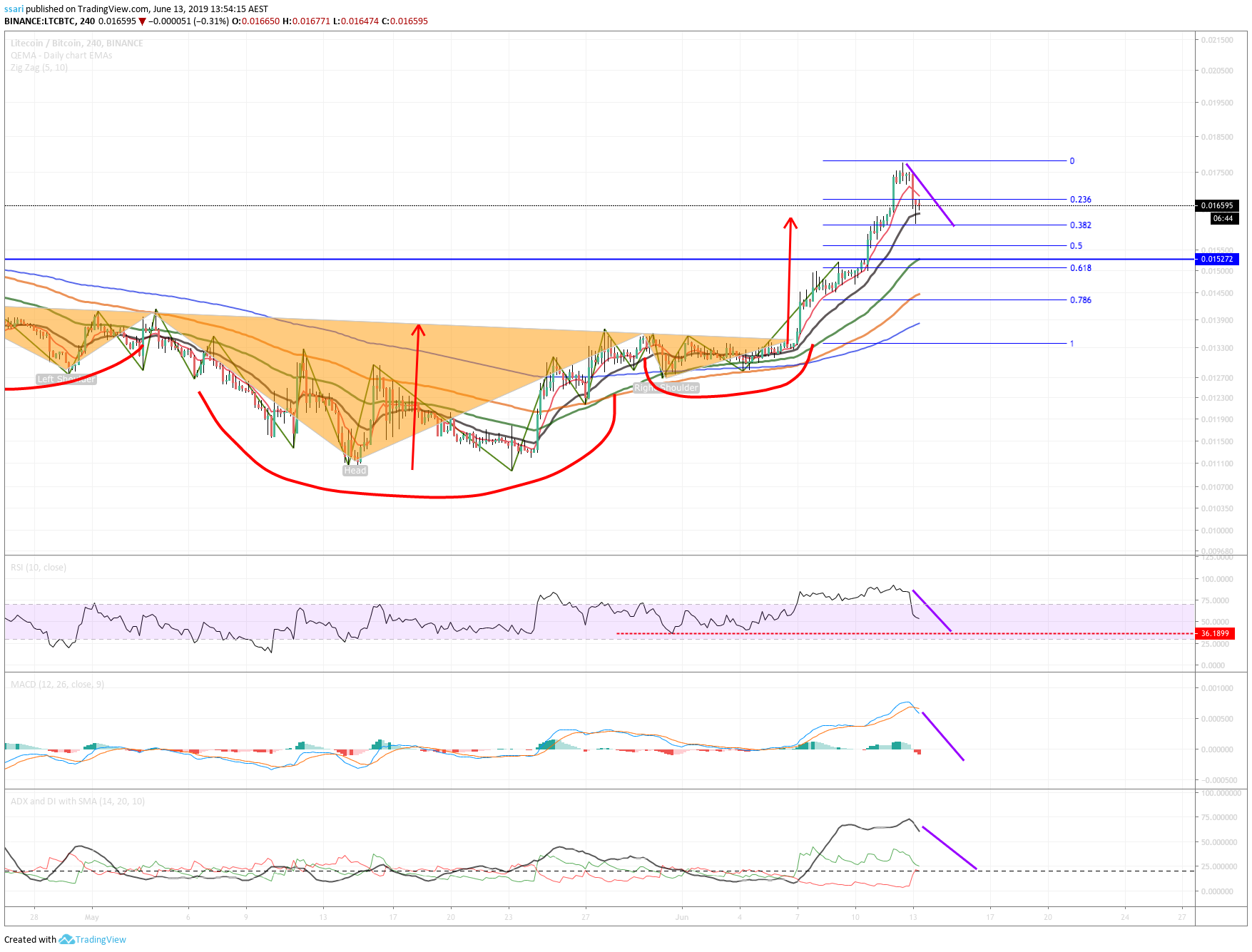Click the Jun date label on time axis
Viewport: 1252px width, 952px height.
coord(682,917)
